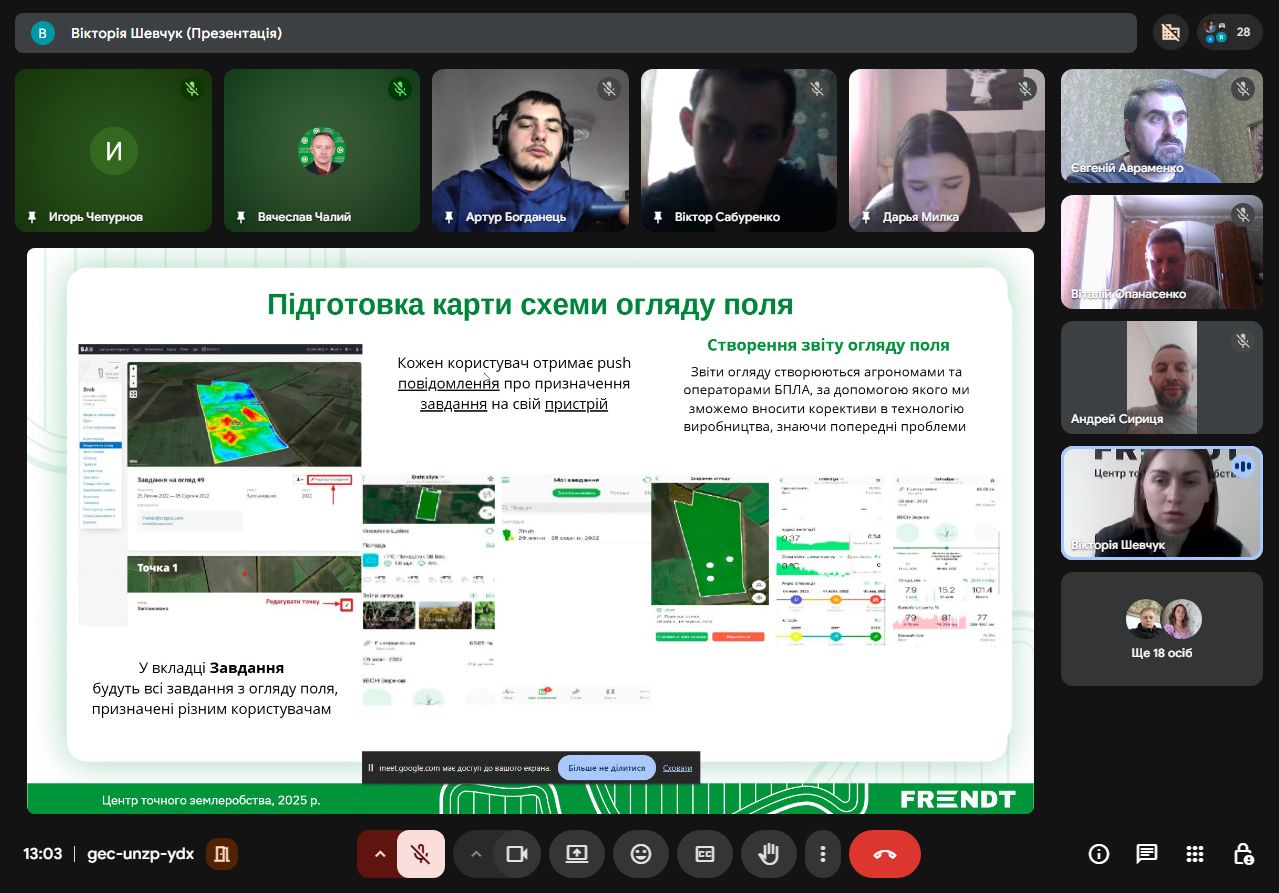Toggle the camera off
Viewport: 1279px width, 893px height.
517,854
